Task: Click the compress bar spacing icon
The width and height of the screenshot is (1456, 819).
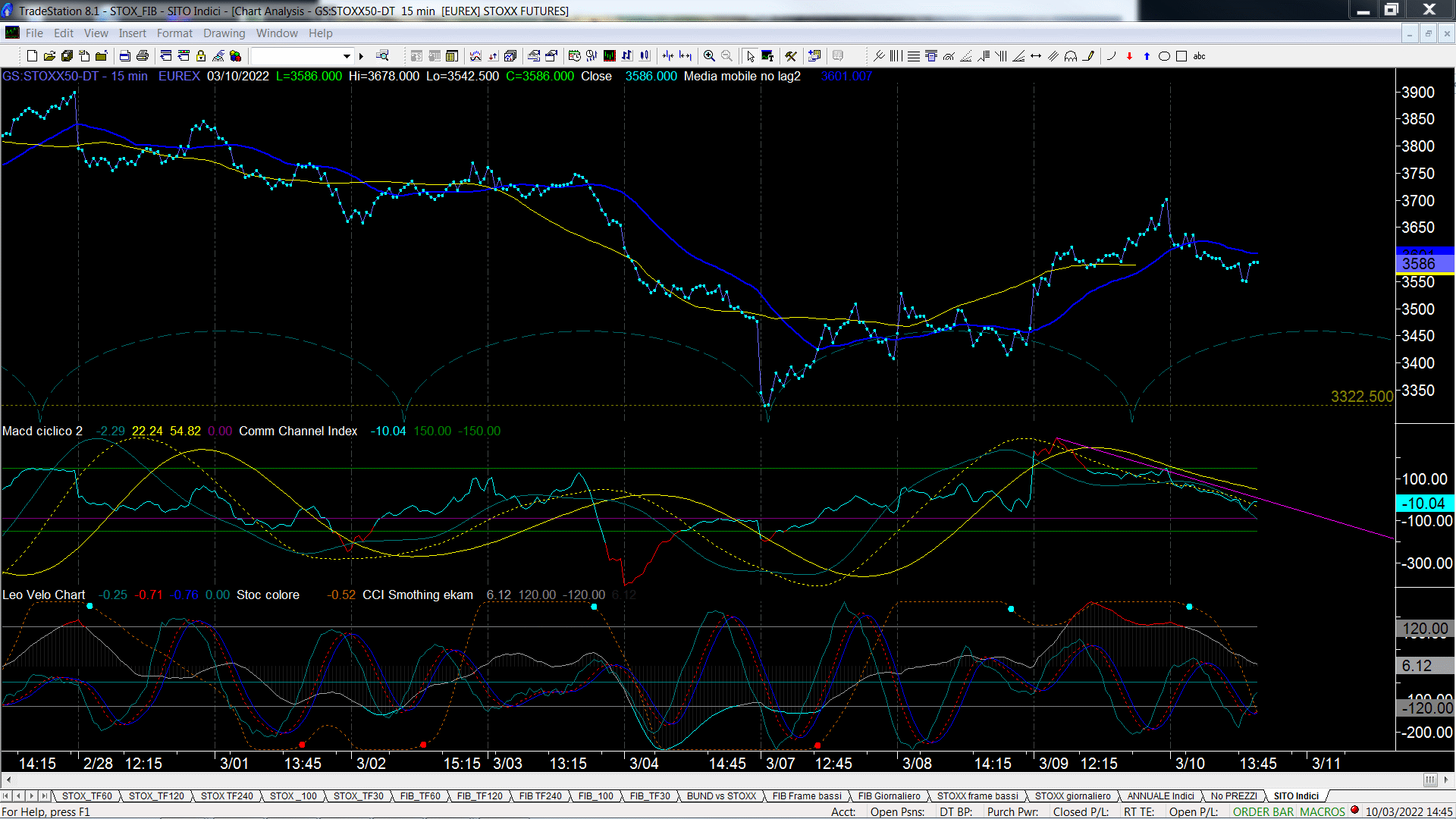Action: click(668, 56)
